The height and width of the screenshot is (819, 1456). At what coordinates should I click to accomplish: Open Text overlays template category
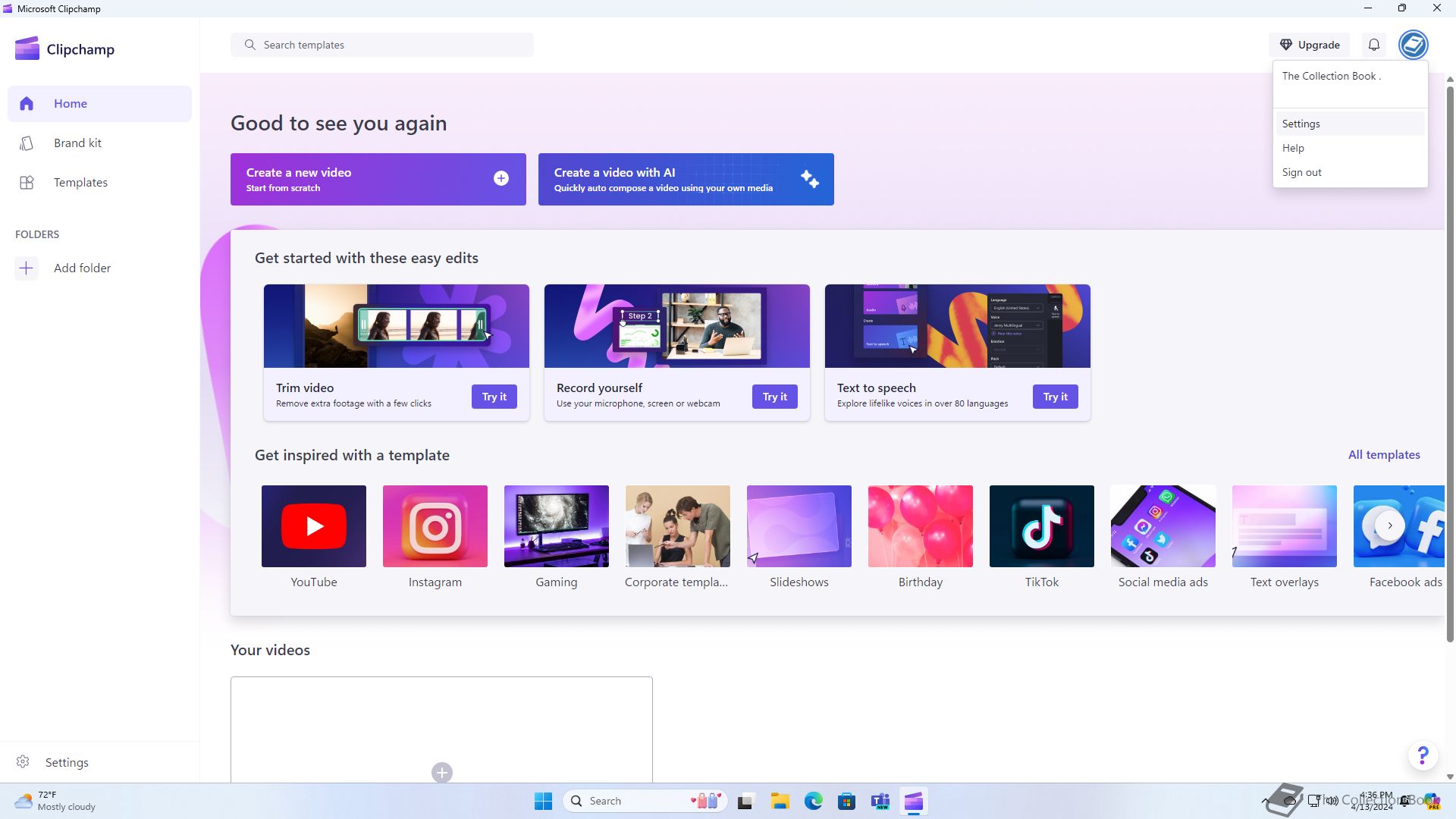click(1285, 526)
